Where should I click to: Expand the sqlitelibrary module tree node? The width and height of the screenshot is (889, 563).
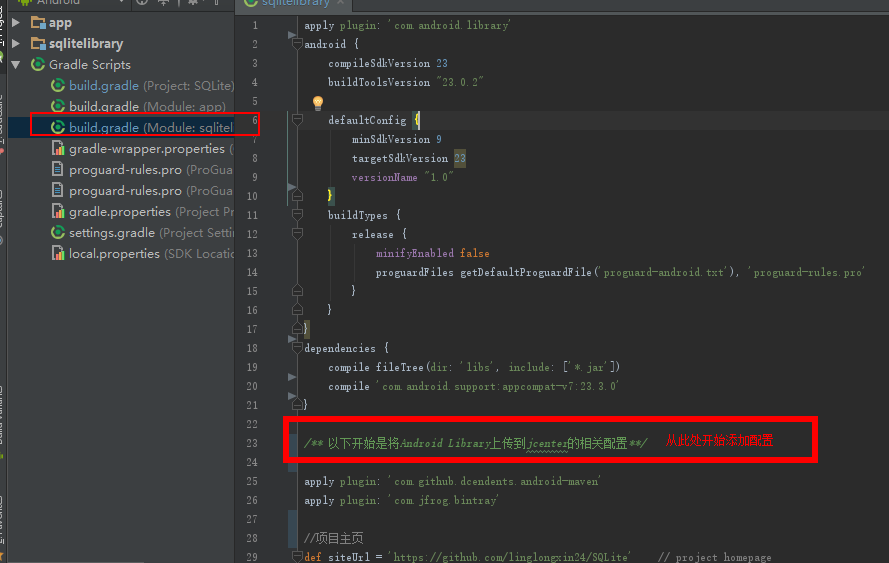tap(16, 44)
